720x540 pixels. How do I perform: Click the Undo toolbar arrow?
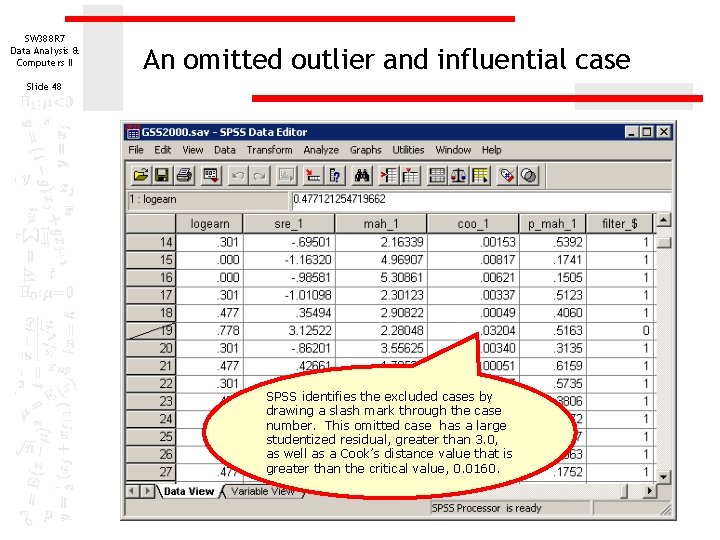238,175
